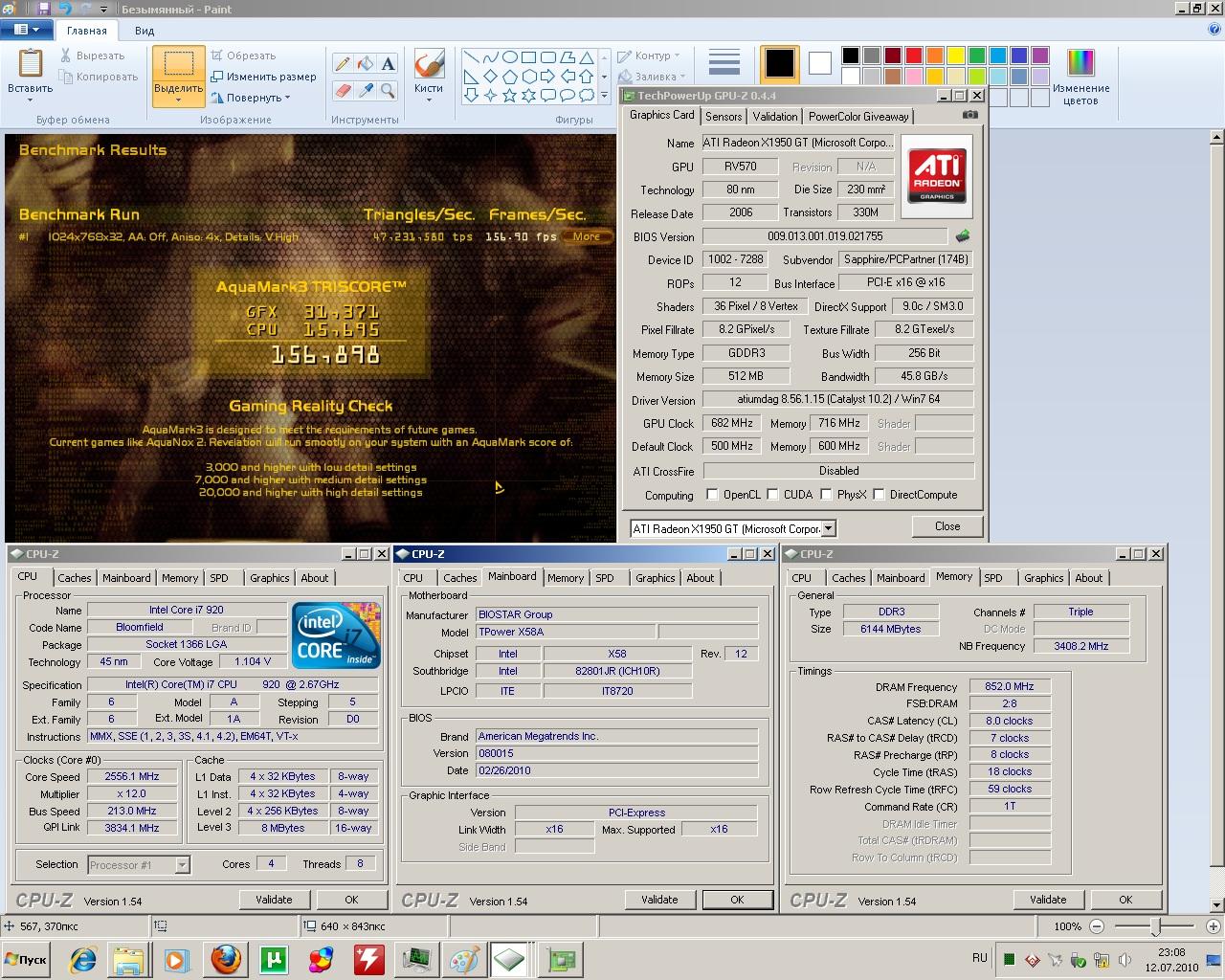Select the white Color 2 swatch

(820, 63)
